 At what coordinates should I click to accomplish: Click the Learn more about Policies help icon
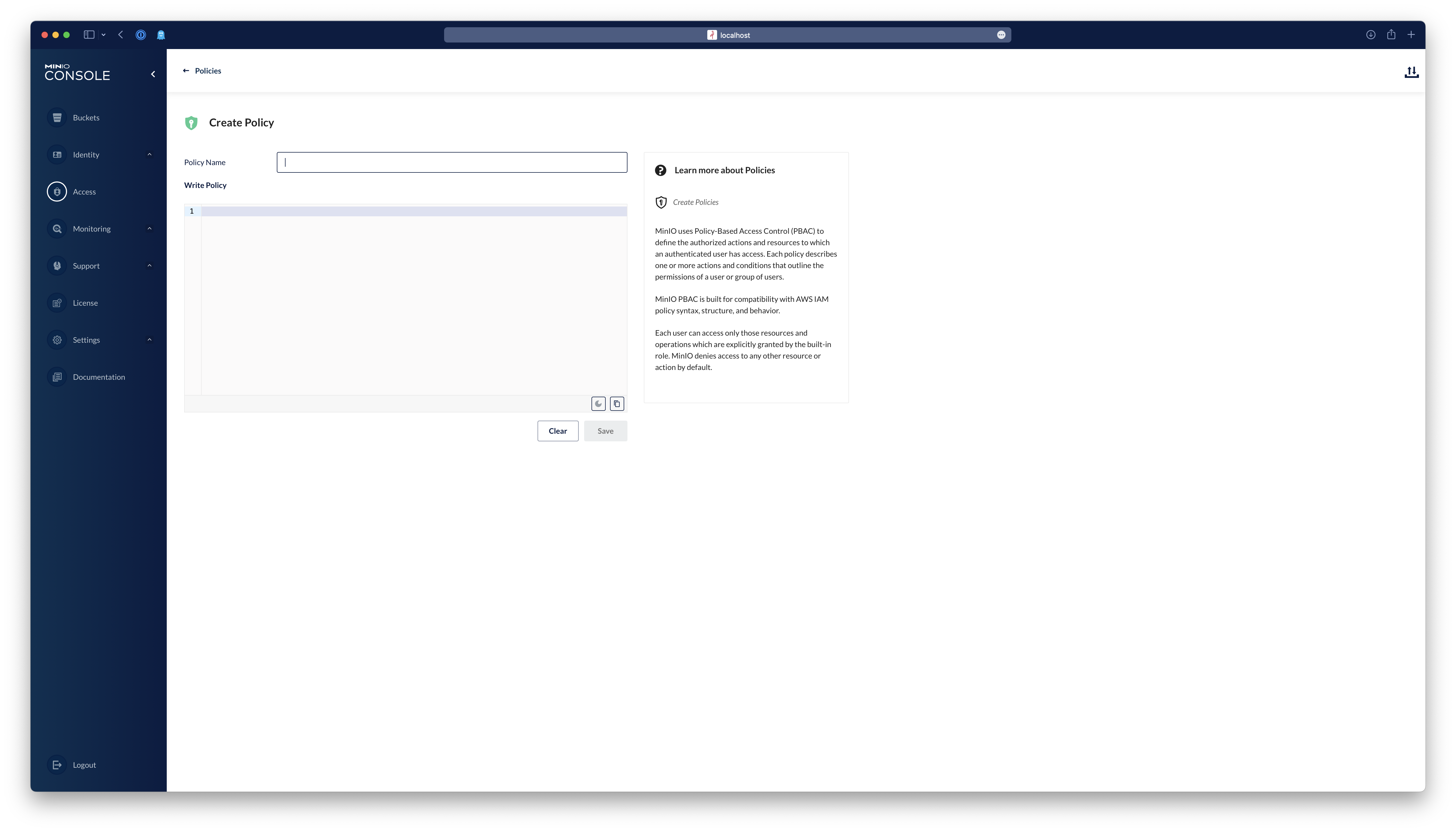(661, 170)
